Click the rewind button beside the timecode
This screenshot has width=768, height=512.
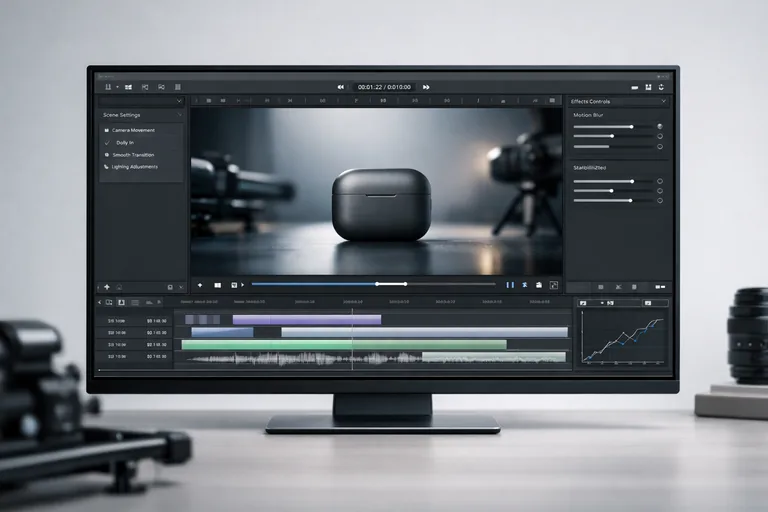click(x=341, y=87)
